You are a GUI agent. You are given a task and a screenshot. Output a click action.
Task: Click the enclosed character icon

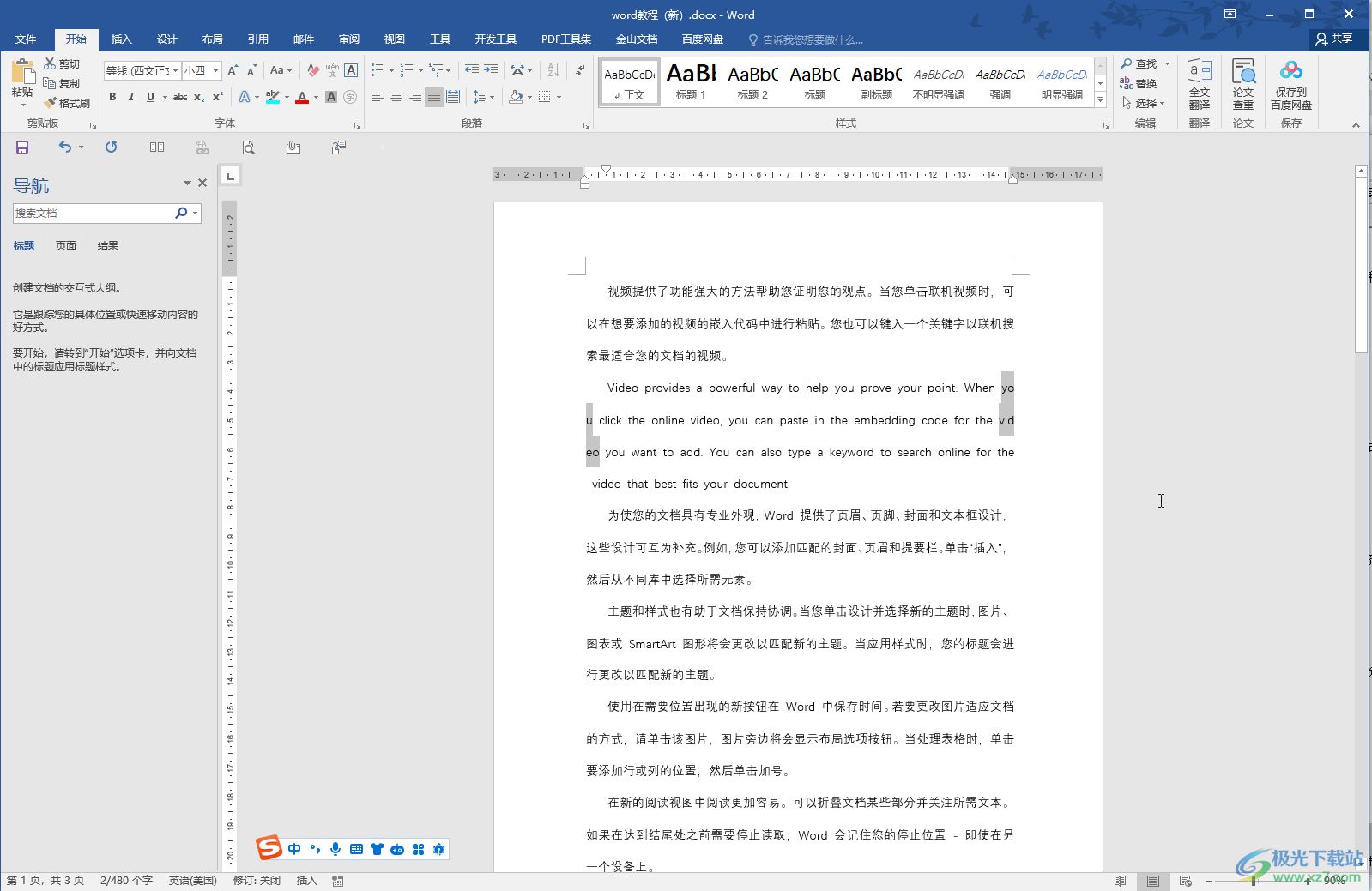click(x=350, y=97)
